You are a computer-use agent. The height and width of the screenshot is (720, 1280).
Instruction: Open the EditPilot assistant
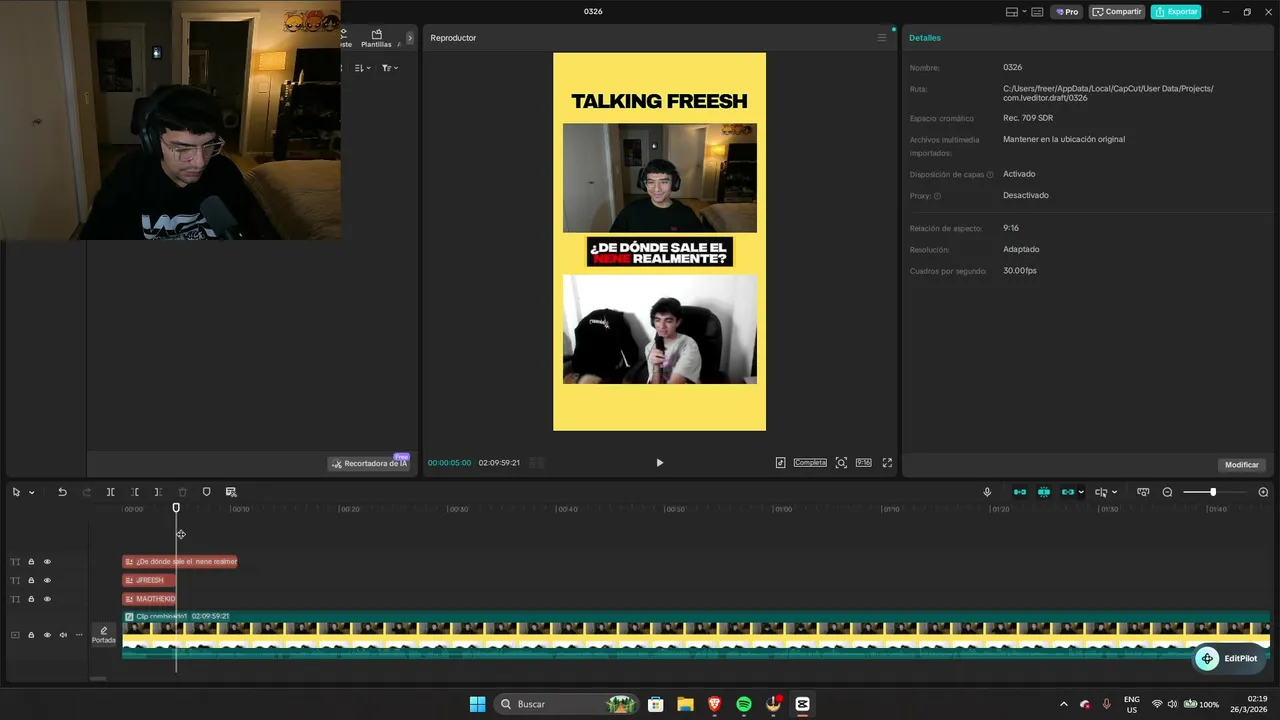(1231, 659)
